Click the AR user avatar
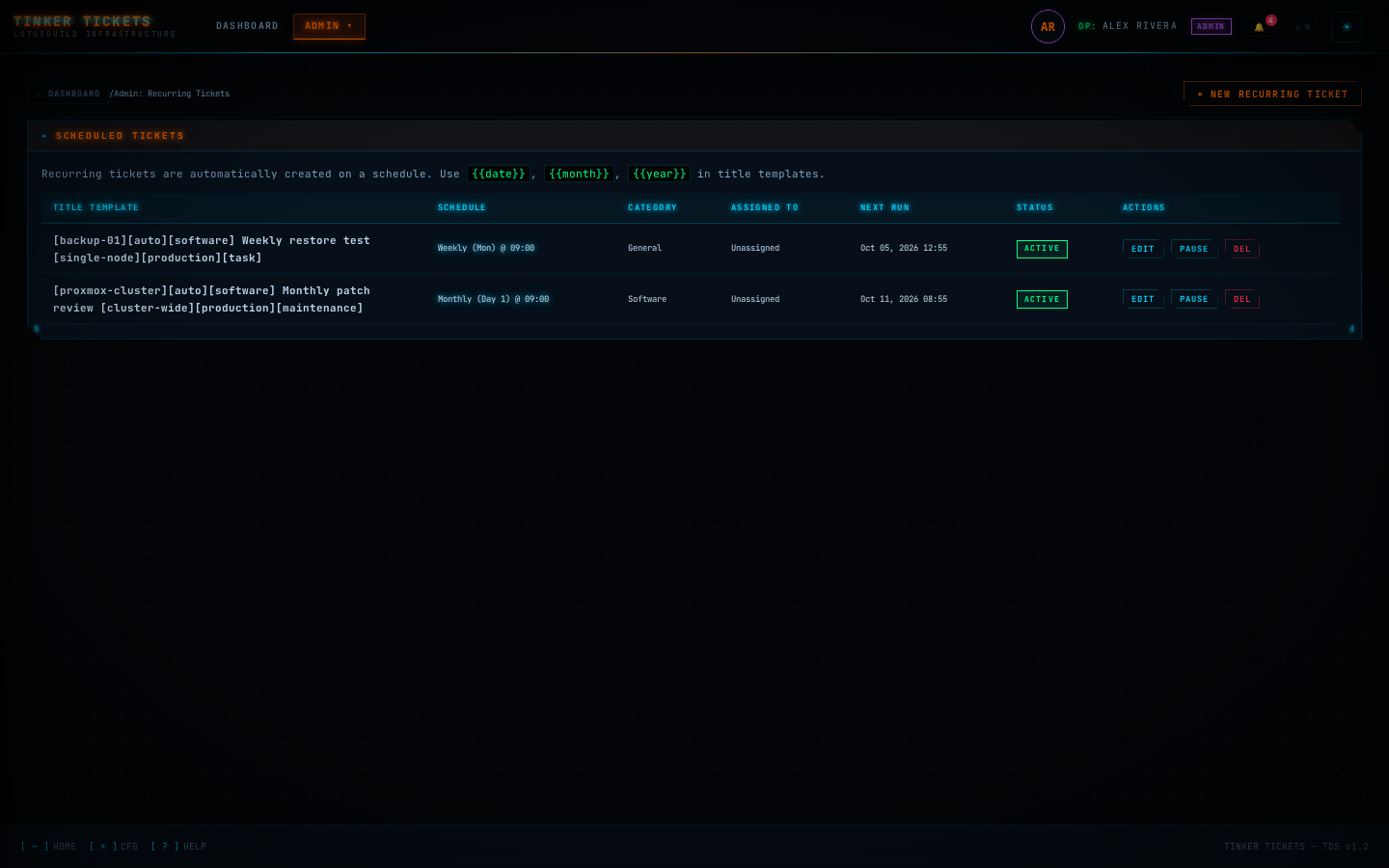The height and width of the screenshot is (868, 1389). point(1048,27)
